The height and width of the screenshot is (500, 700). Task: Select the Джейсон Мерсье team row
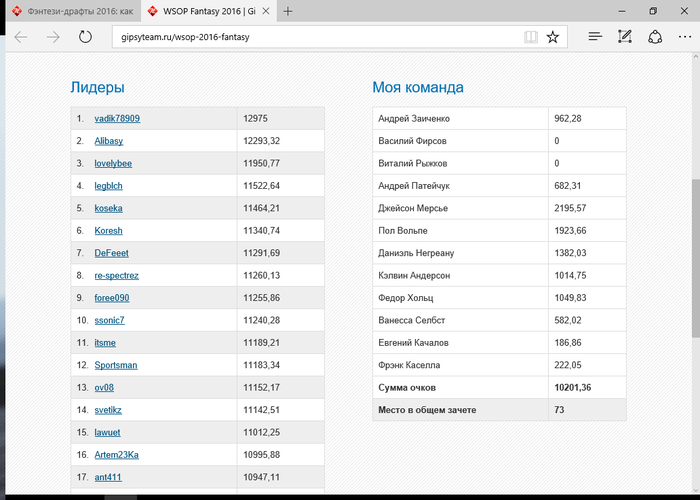[499, 208]
